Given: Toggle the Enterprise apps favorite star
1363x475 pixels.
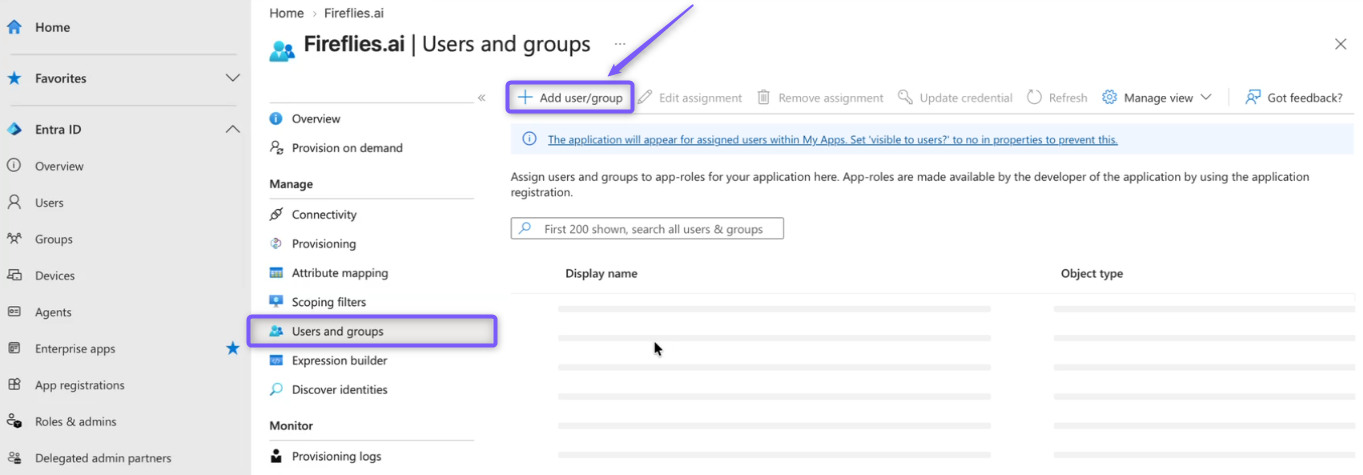Looking at the screenshot, I should point(232,348).
